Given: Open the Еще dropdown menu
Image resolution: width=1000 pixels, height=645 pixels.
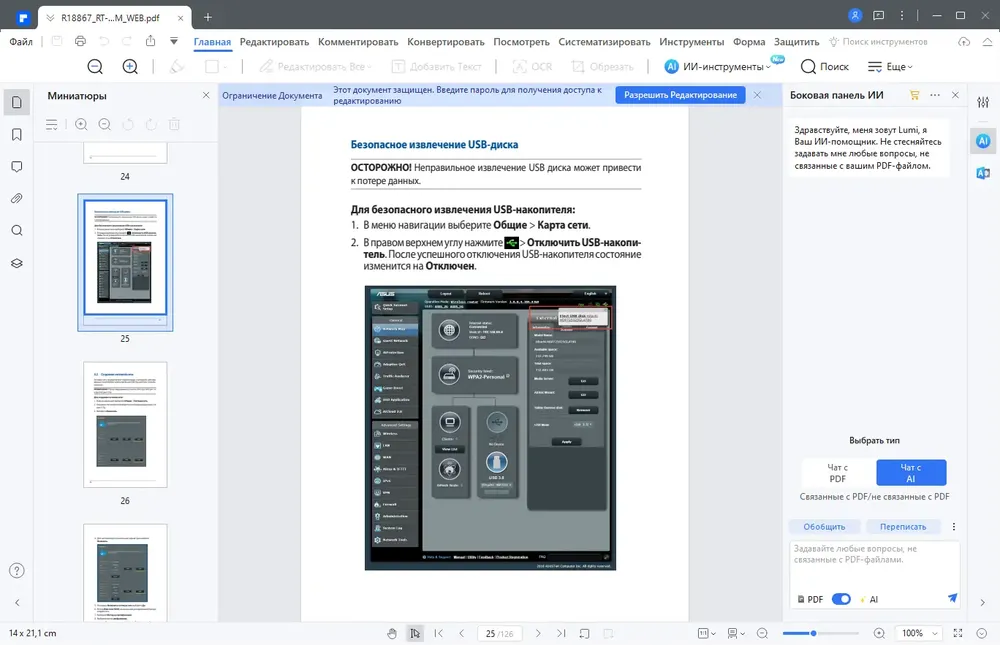Looking at the screenshot, I should [x=890, y=66].
